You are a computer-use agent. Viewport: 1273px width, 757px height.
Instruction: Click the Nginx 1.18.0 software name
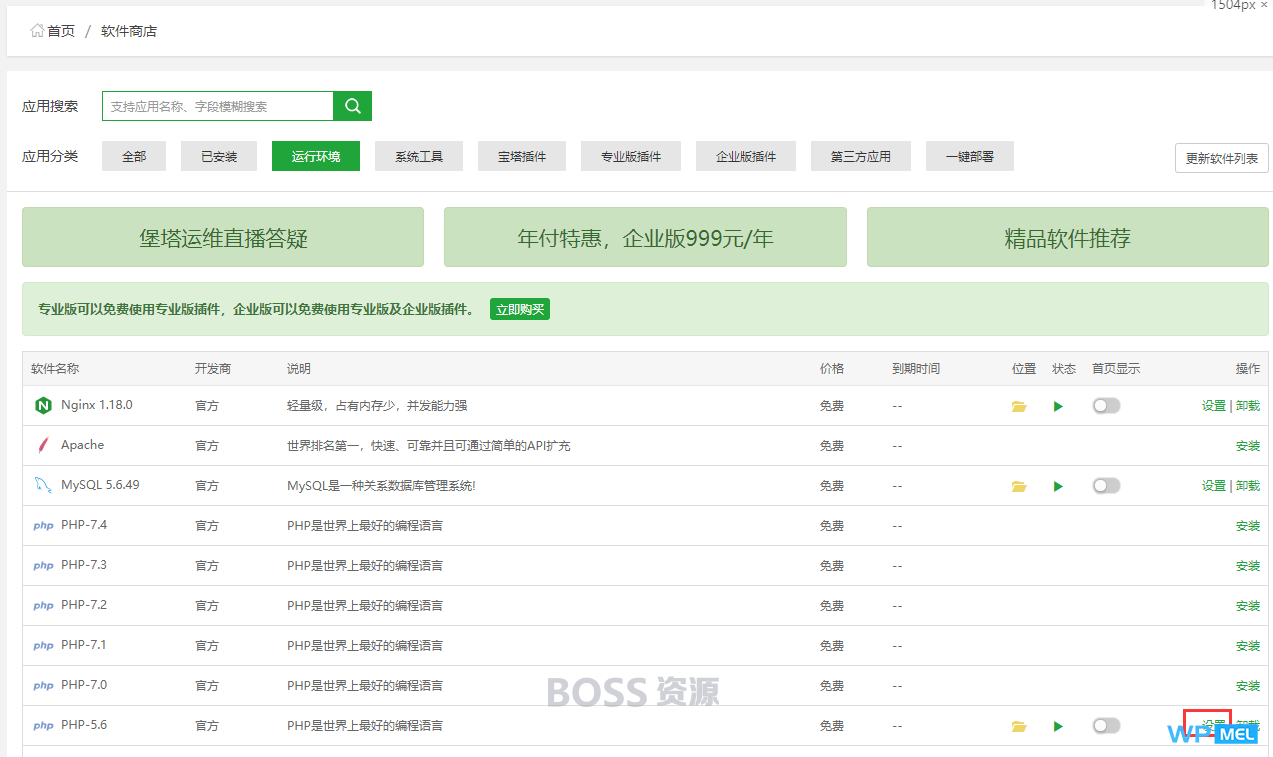click(97, 405)
